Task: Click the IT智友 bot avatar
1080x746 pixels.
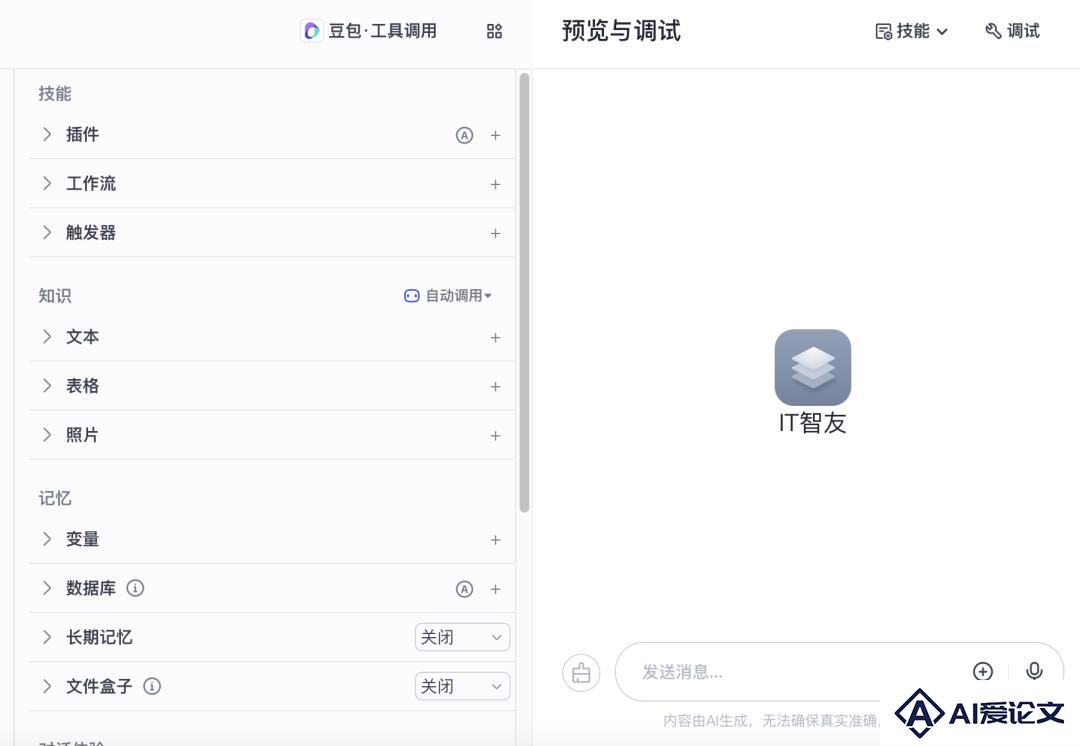Action: (x=813, y=367)
